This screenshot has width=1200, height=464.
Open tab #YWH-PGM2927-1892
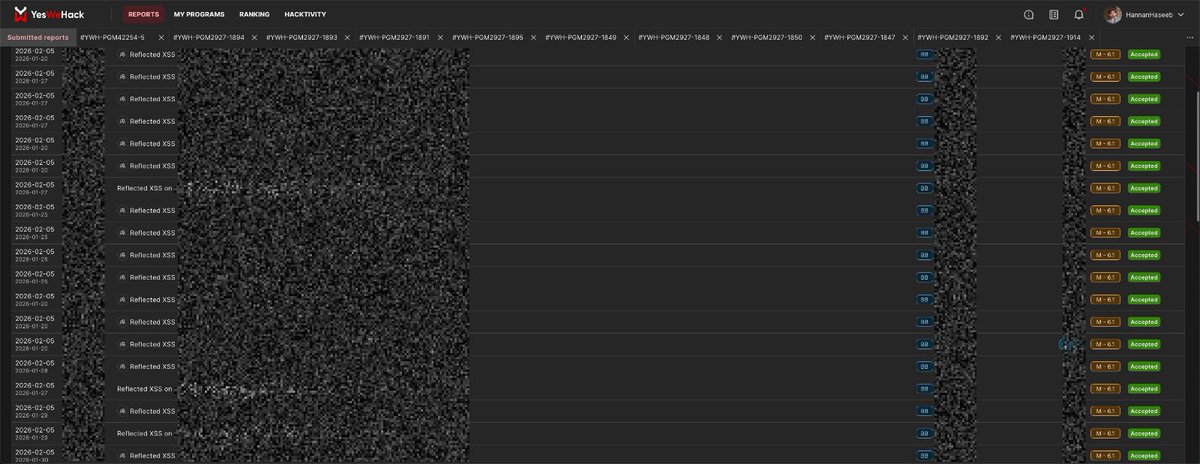pyautogui.click(x=953, y=37)
